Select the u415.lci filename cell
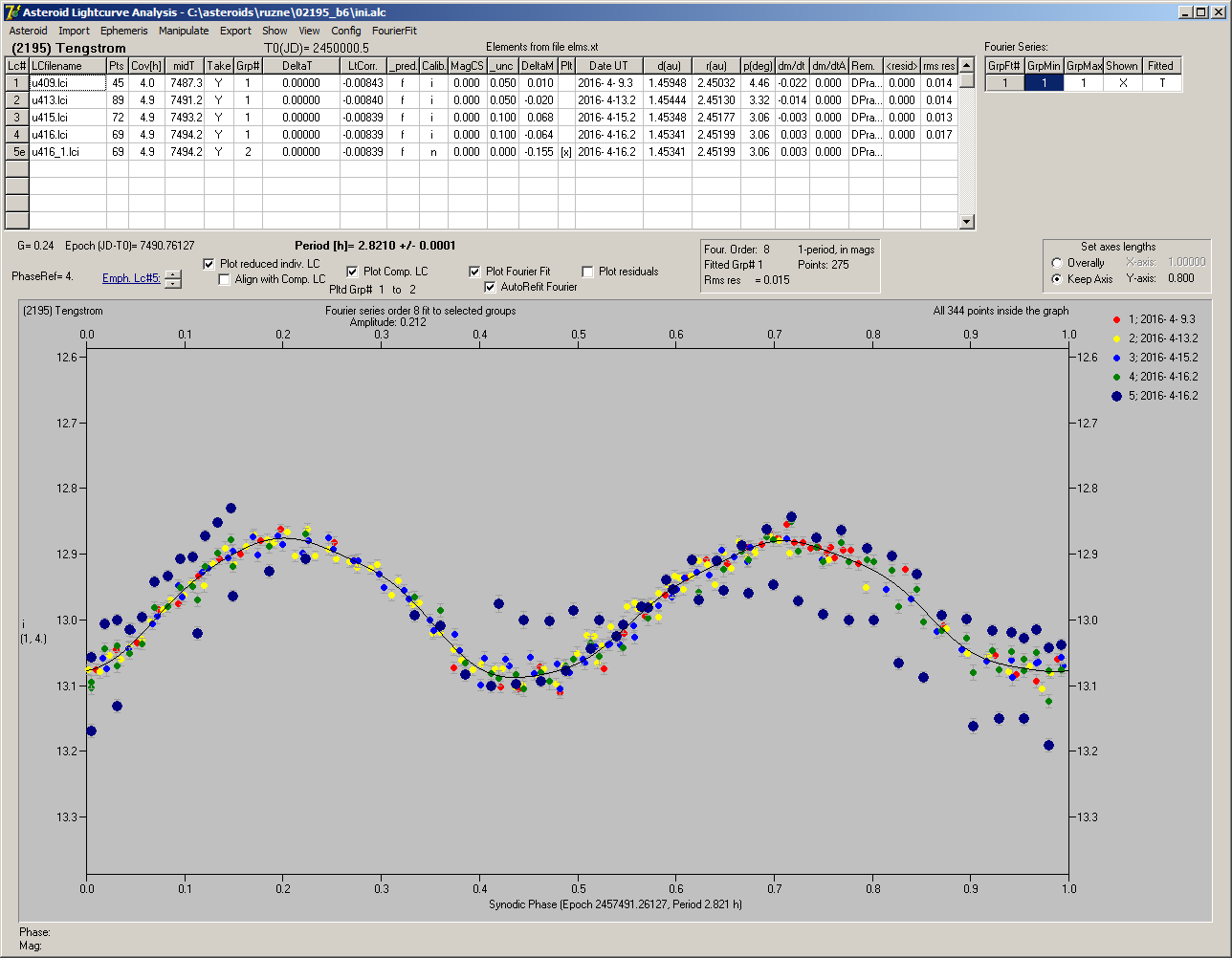This screenshot has height=958, width=1232. [x=67, y=118]
